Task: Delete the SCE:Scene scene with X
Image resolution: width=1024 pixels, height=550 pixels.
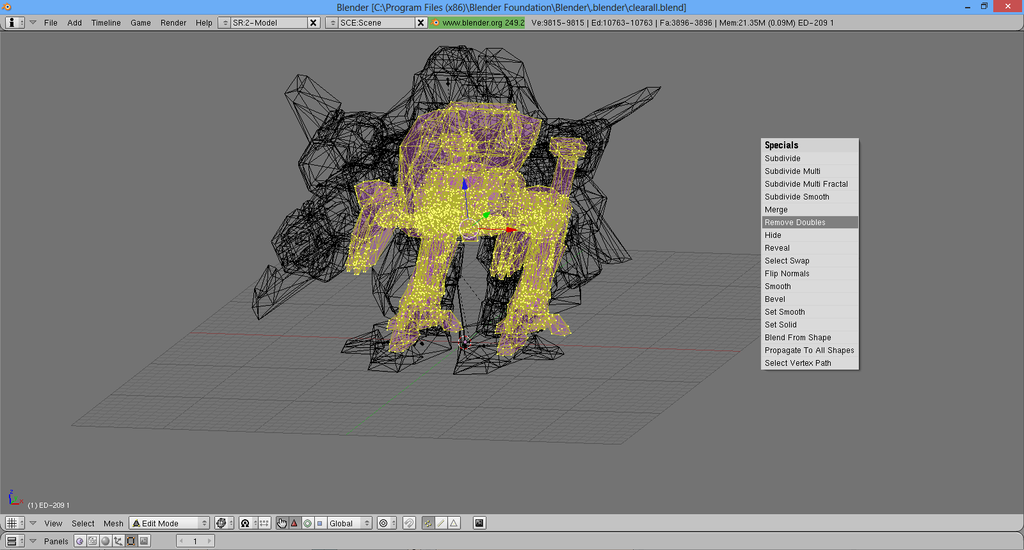Action: click(421, 23)
